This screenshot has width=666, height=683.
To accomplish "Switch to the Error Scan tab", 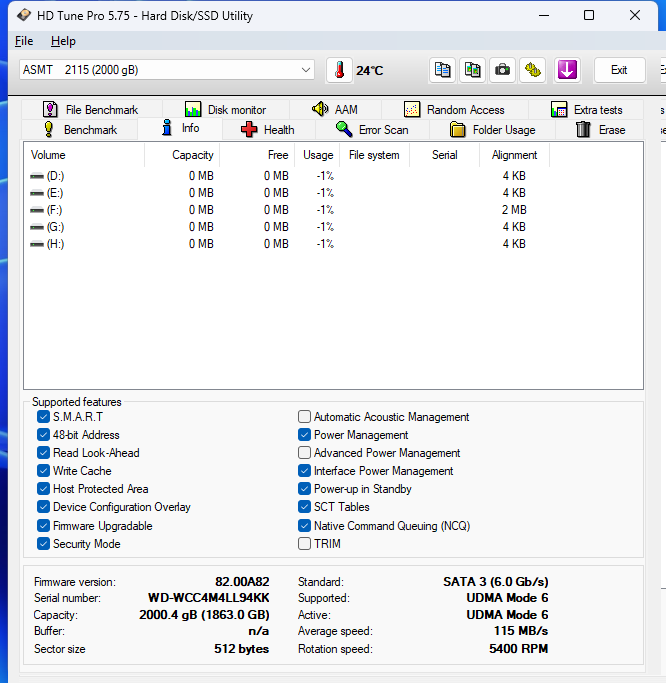I will (x=372, y=130).
